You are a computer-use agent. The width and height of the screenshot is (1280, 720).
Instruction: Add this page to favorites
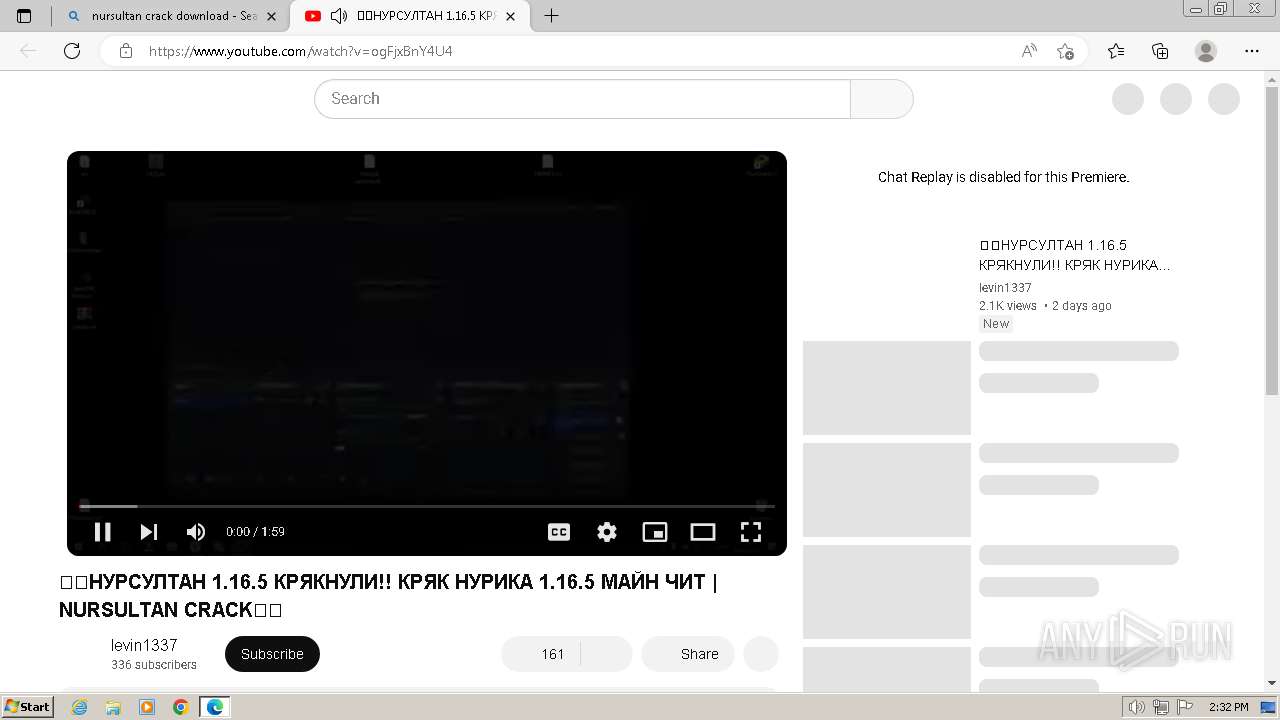1065,51
